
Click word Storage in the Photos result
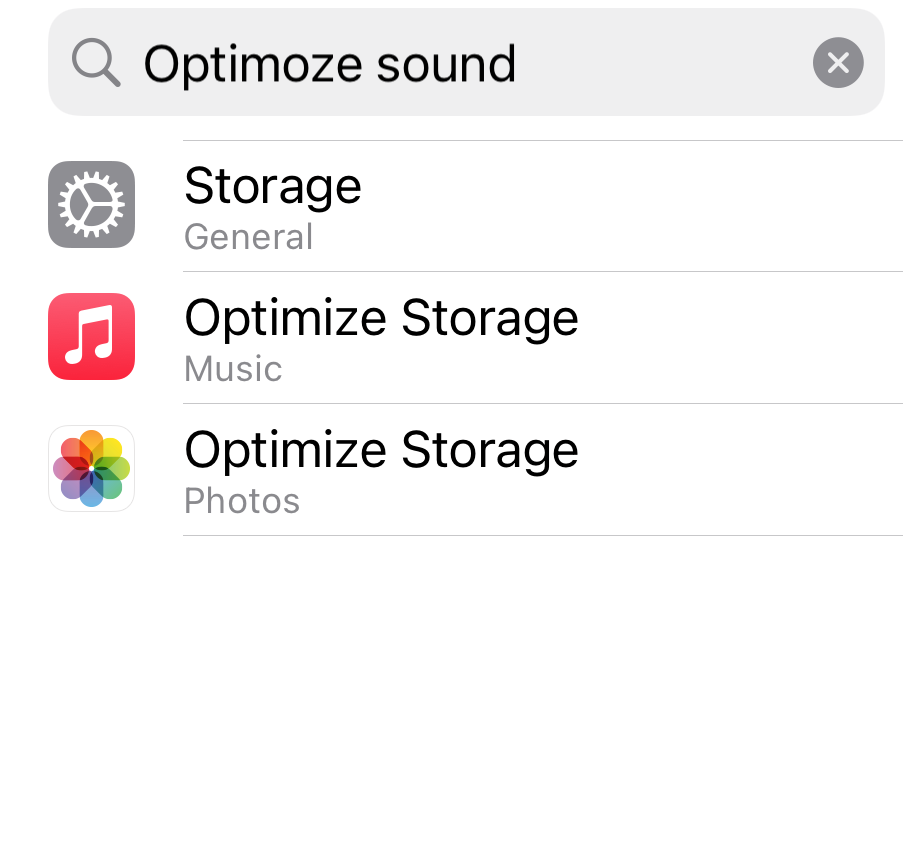pos(490,452)
